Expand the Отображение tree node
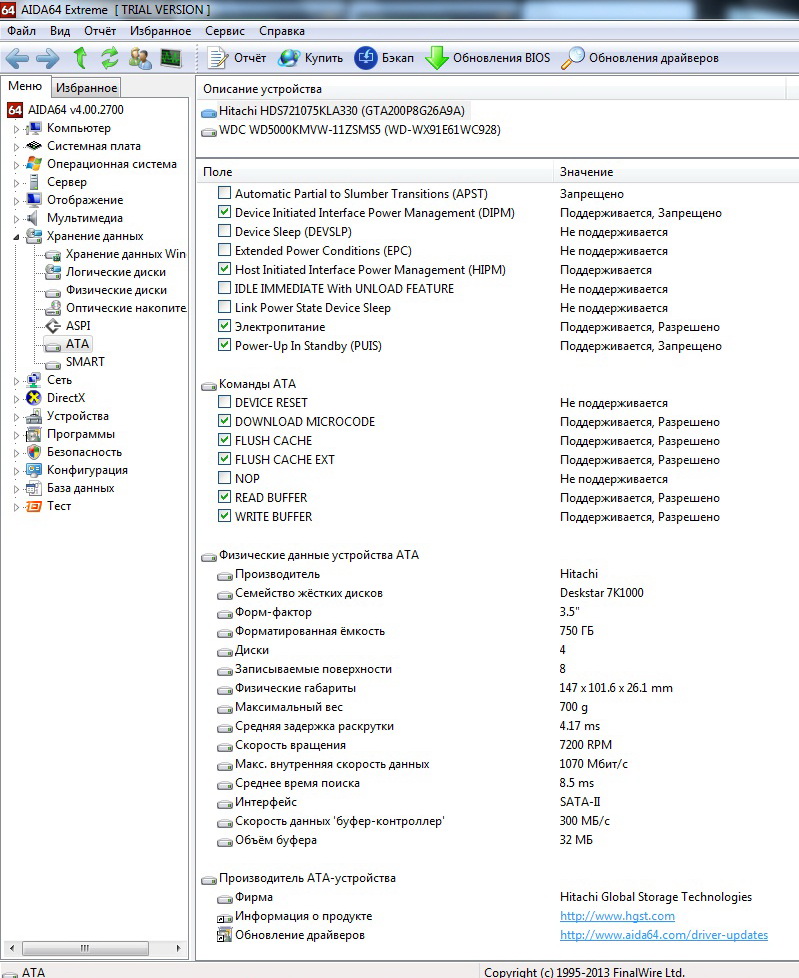The width and height of the screenshot is (799, 978). (16, 201)
